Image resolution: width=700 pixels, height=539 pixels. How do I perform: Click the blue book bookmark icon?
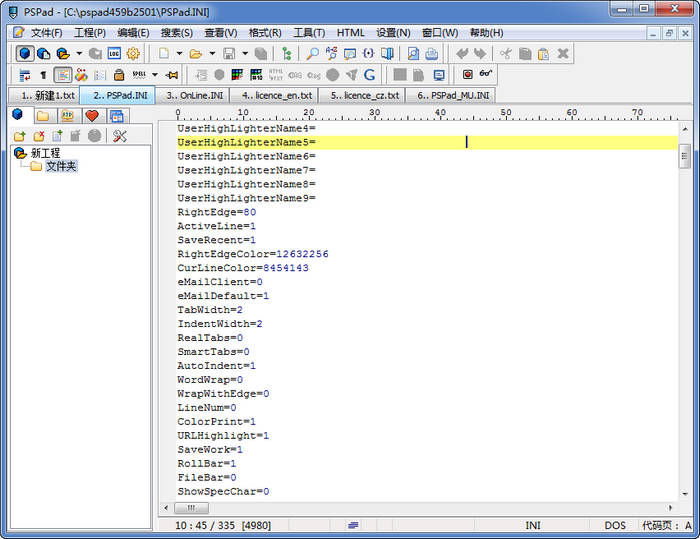pyautogui.click(x=387, y=54)
